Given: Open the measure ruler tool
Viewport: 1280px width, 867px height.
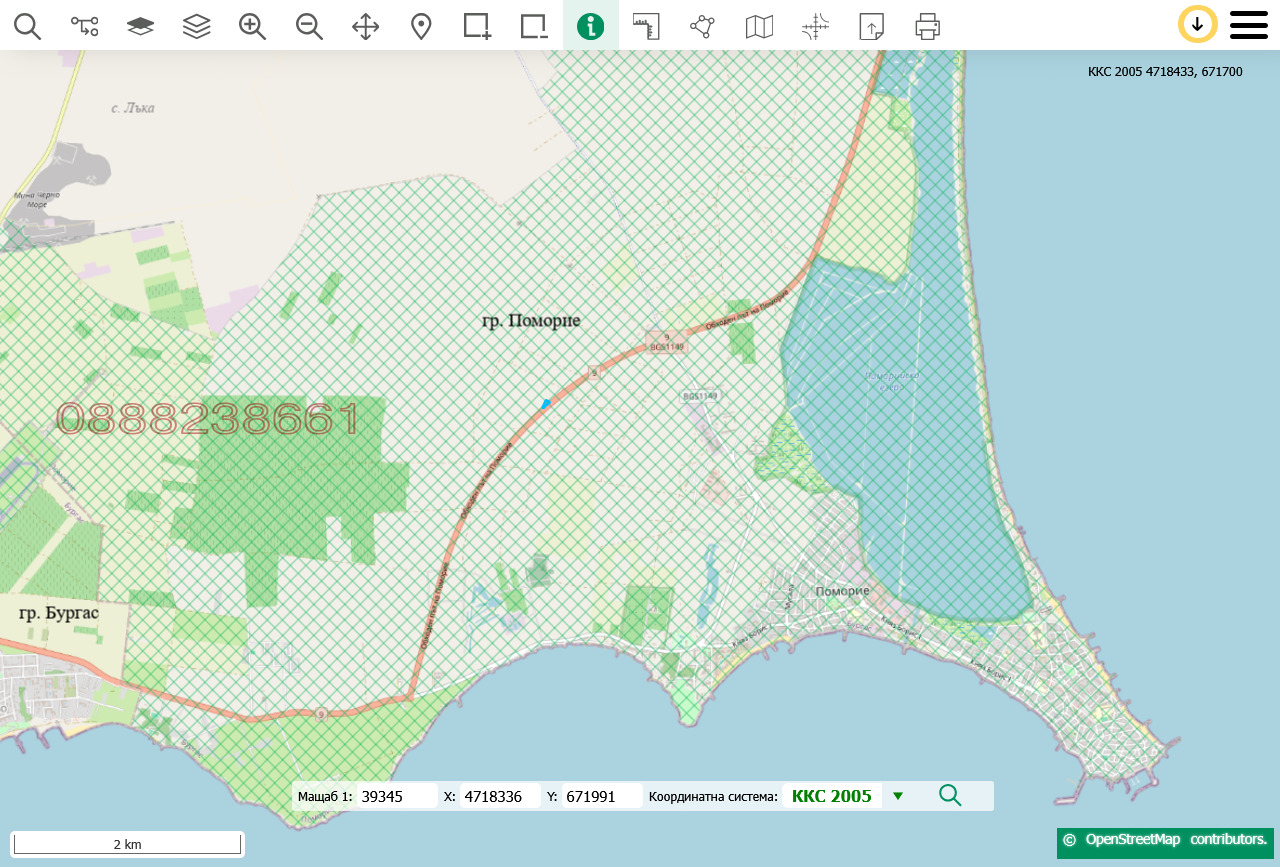Looking at the screenshot, I should [646, 26].
